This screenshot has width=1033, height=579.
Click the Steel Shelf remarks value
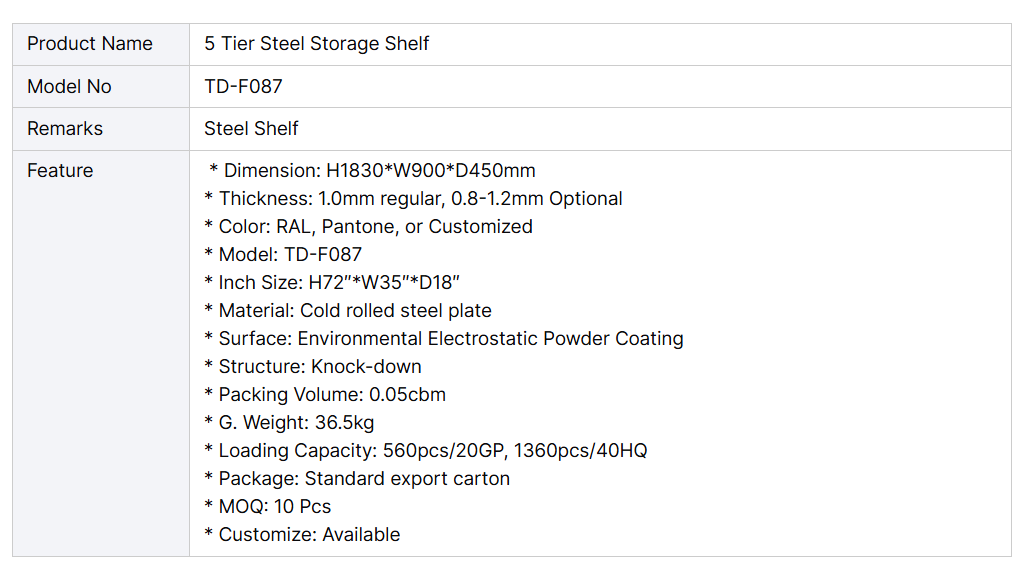(x=251, y=129)
